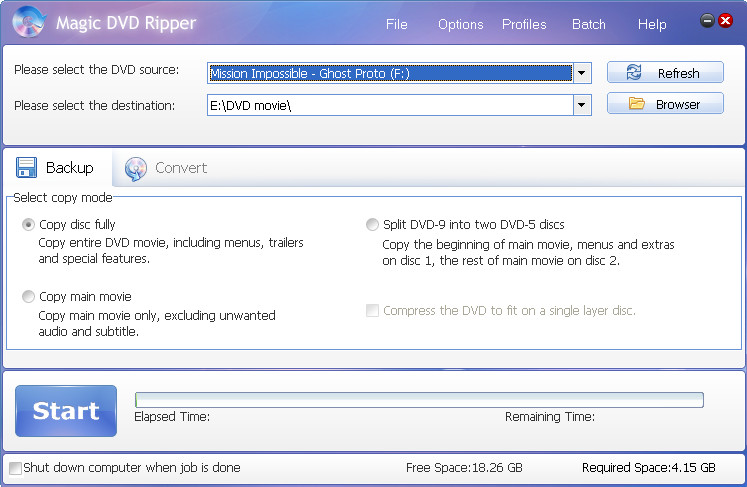
Task: Click the Start button
Action: pyautogui.click(x=66, y=411)
